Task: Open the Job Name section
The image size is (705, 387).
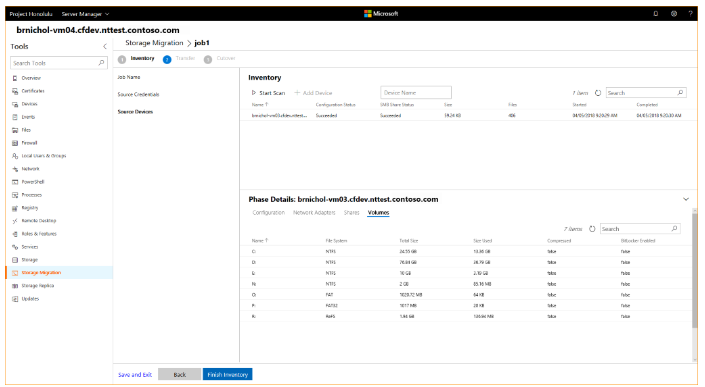Action: click(129, 77)
